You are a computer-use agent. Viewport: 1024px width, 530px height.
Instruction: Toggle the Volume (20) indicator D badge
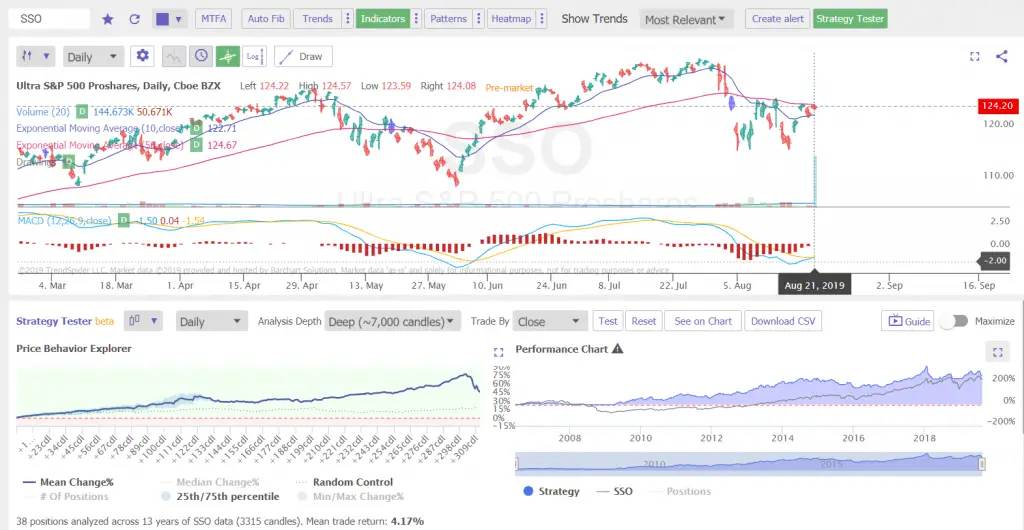82,112
